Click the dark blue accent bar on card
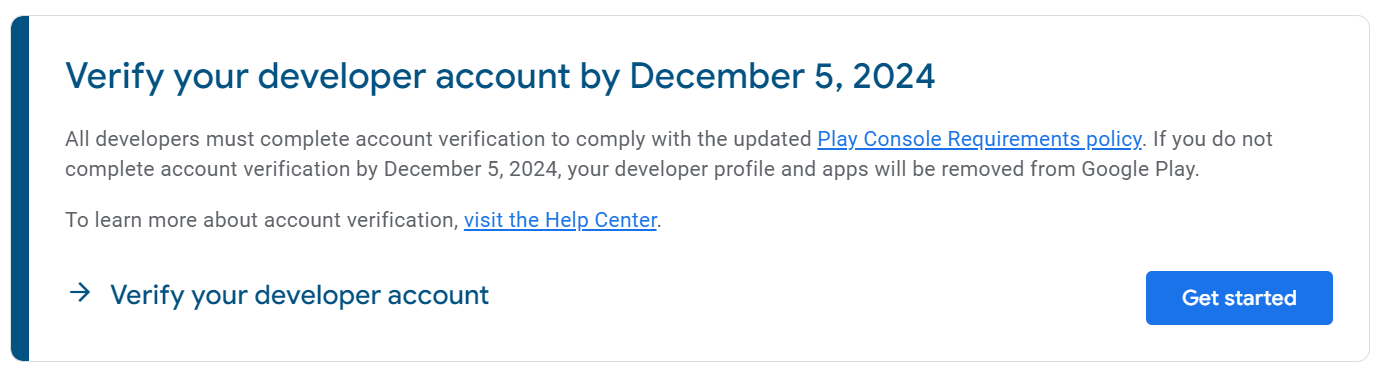The height and width of the screenshot is (374, 1384). [19, 188]
